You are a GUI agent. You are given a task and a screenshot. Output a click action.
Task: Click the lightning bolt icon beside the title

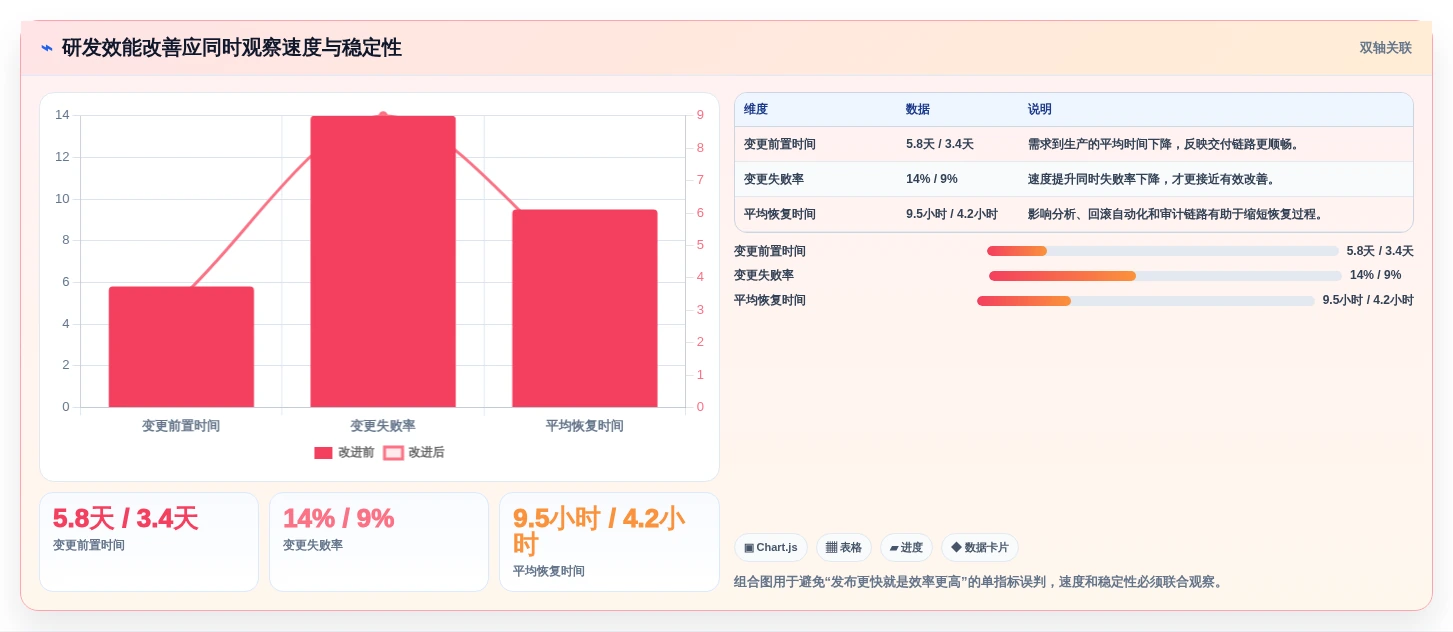(x=47, y=48)
